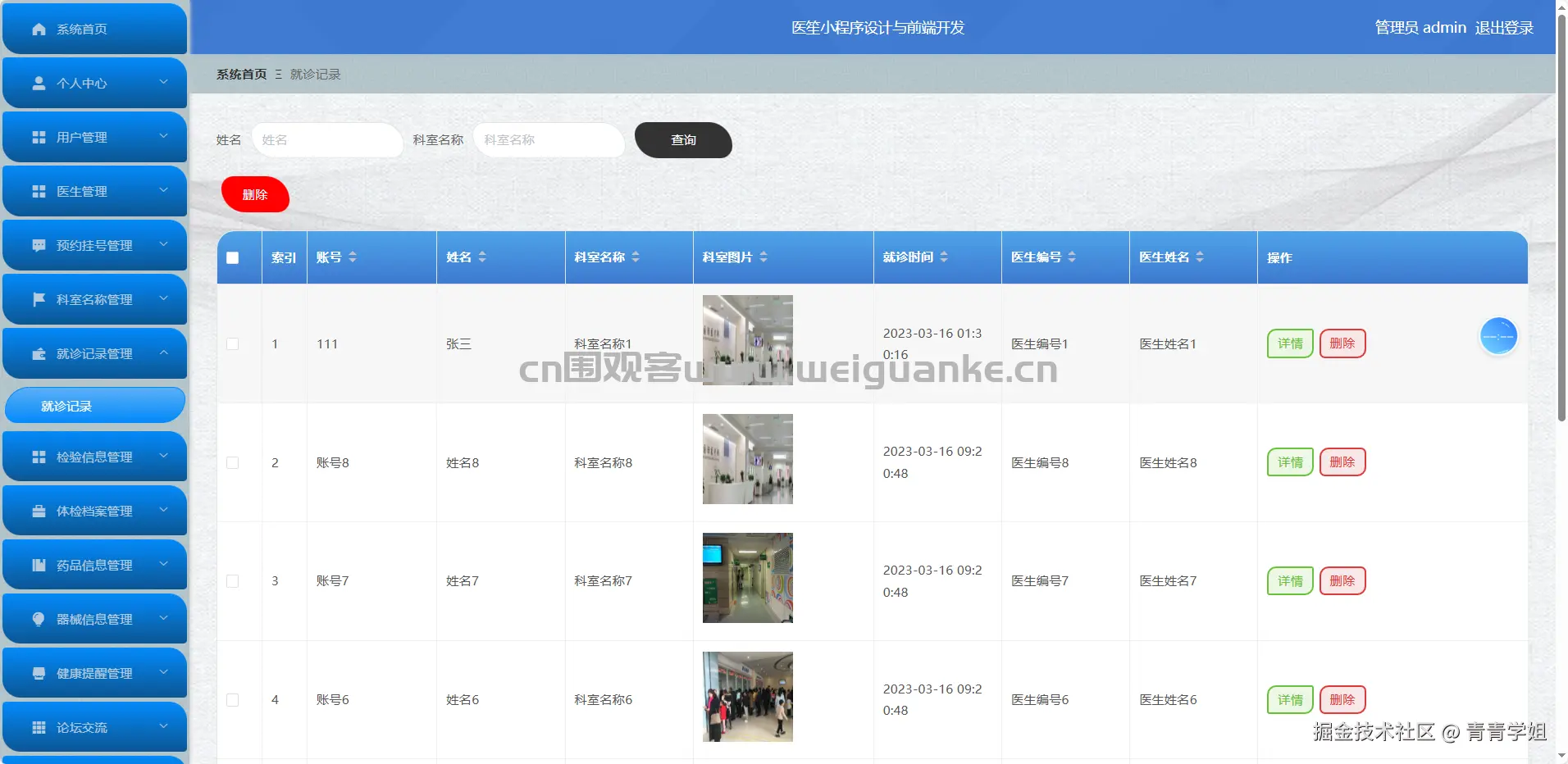Open the 科室名称1 room thumbnail
Screen dimensions: 1568x764
pyautogui.click(x=748, y=340)
